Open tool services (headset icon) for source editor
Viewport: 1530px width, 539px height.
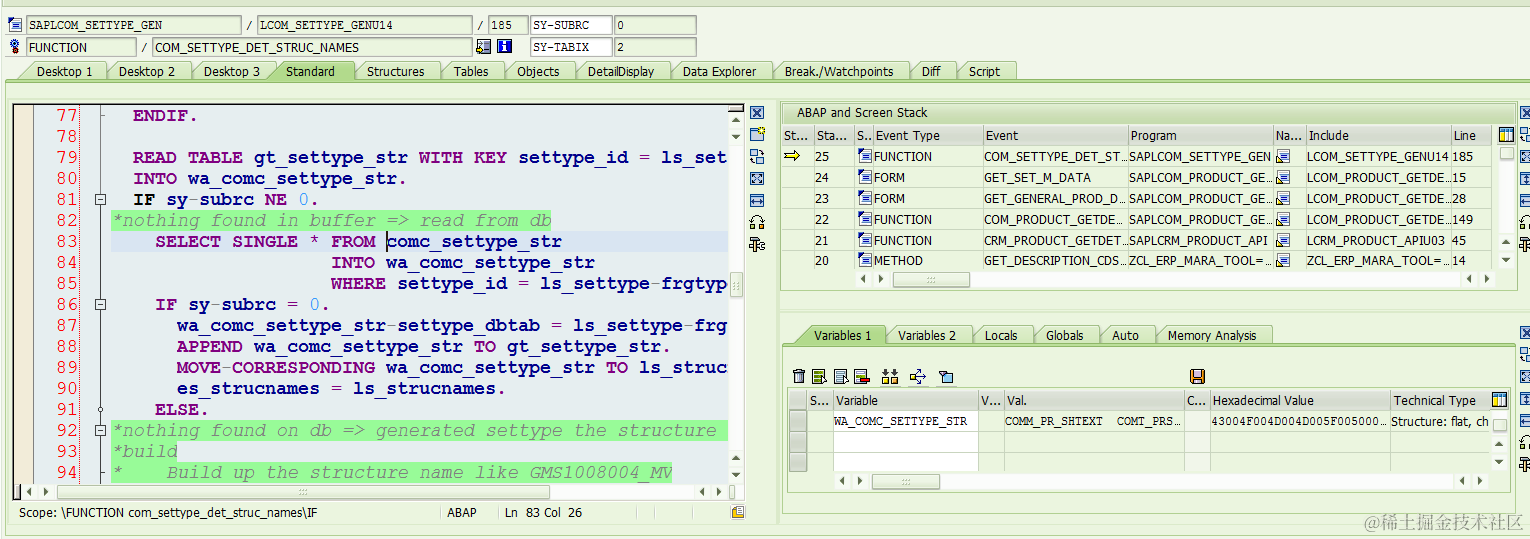point(757,222)
